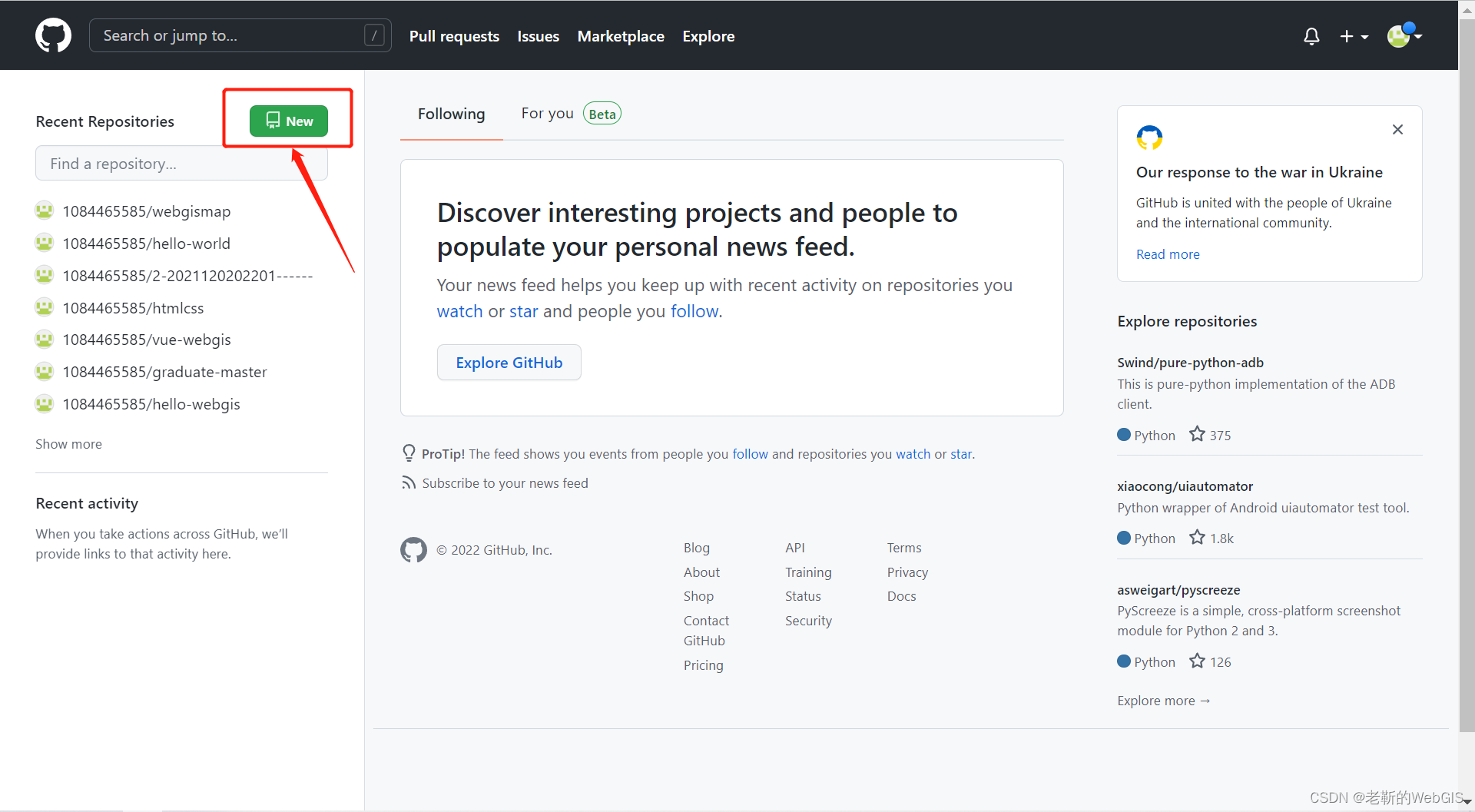Click the star link in news feed description

click(523, 311)
